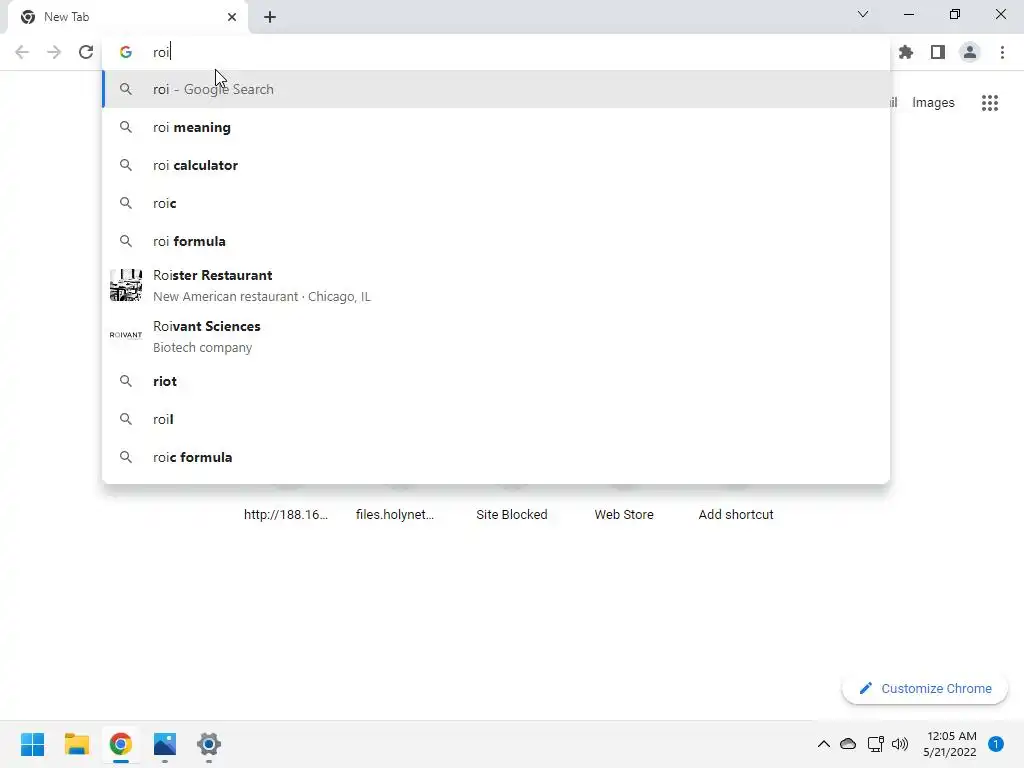Open the http://188.16... shortcut
The width and height of the screenshot is (1024, 768).
(286, 515)
